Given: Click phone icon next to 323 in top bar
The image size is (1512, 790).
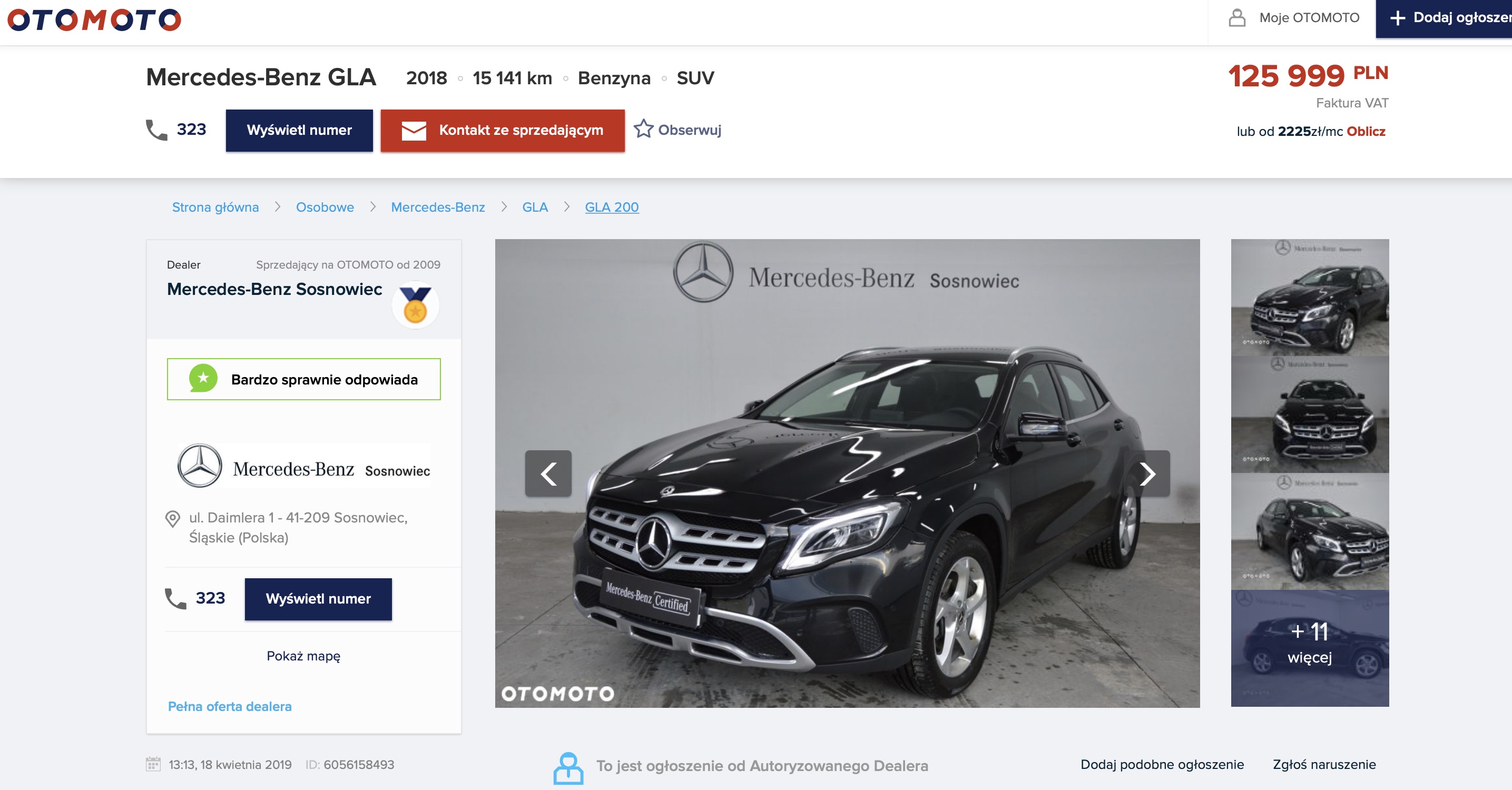Looking at the screenshot, I should [x=156, y=130].
